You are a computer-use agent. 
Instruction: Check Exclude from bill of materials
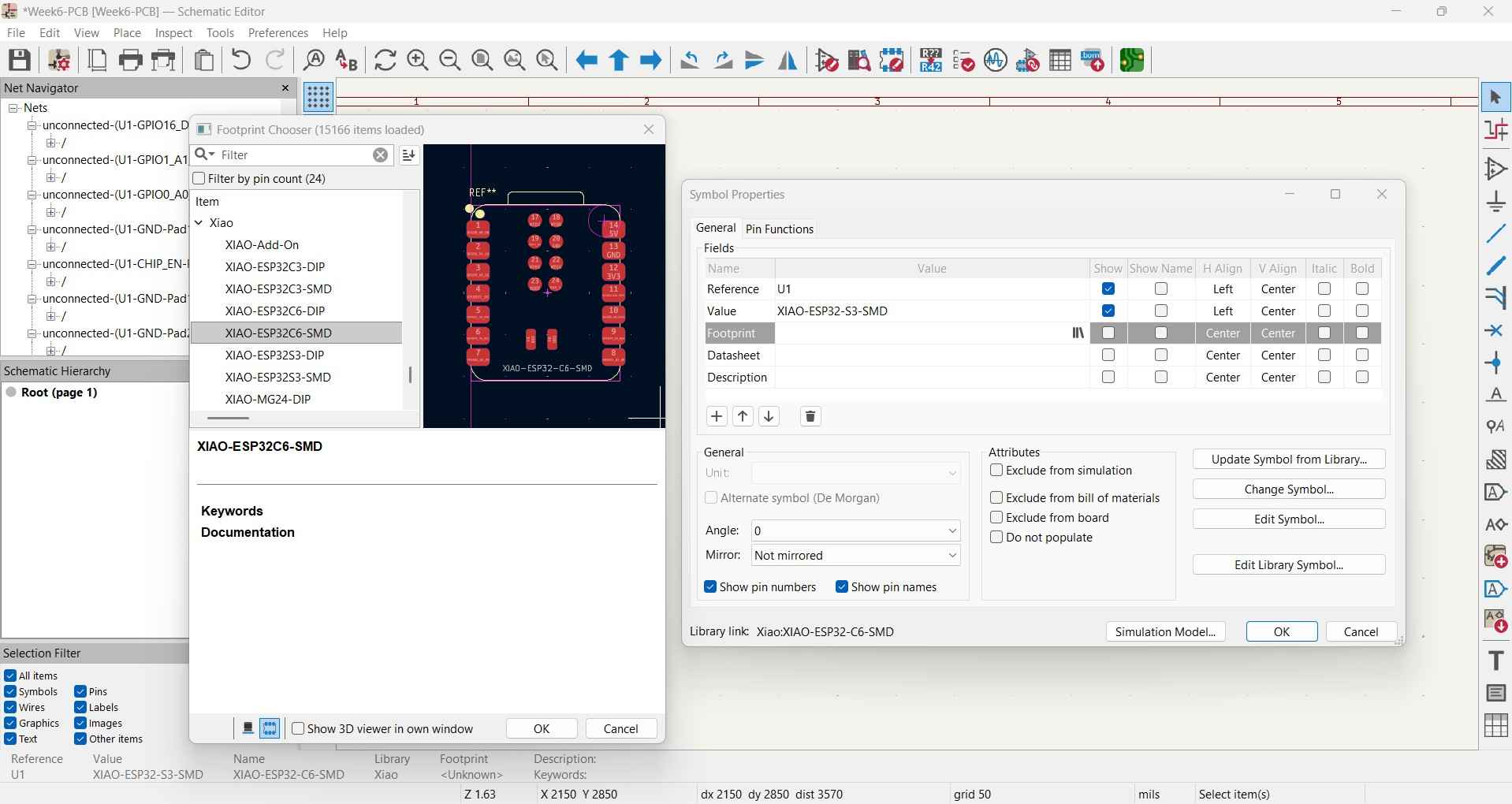coord(996,498)
